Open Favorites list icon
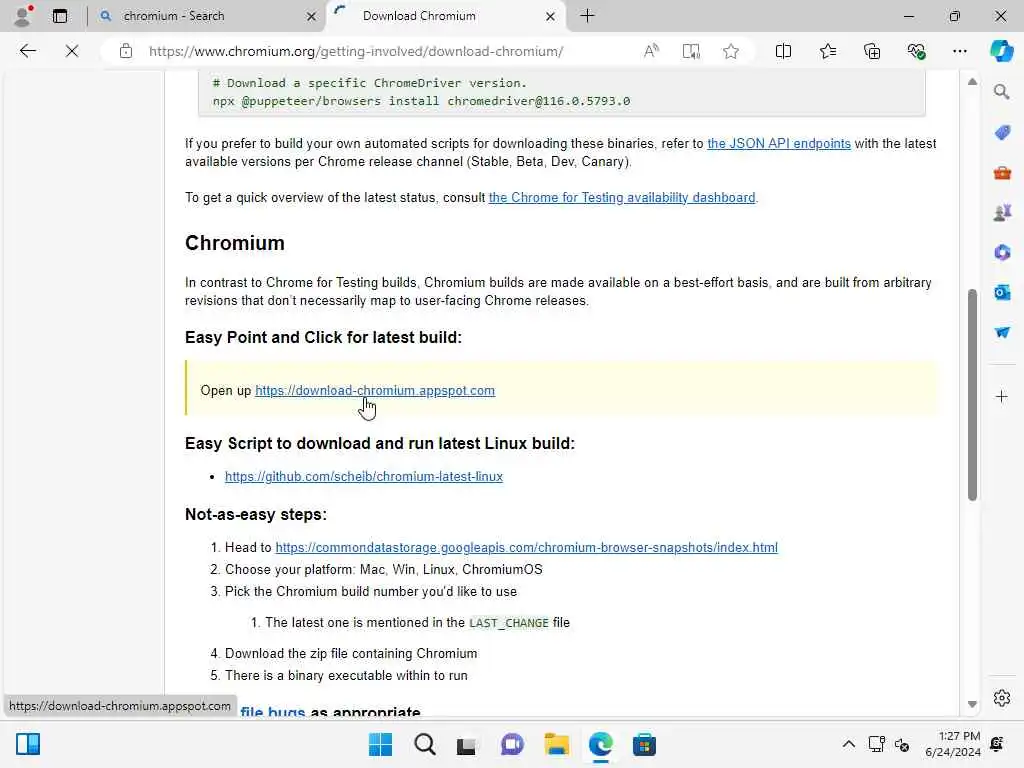The width and height of the screenshot is (1024, 768). coord(827,51)
